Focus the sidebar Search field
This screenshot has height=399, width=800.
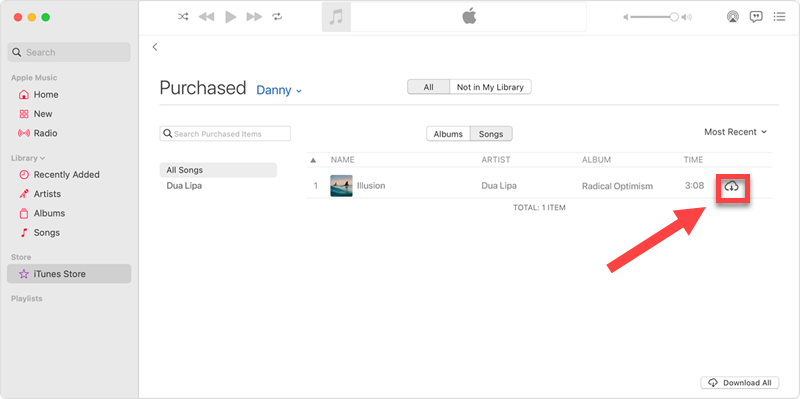69,52
